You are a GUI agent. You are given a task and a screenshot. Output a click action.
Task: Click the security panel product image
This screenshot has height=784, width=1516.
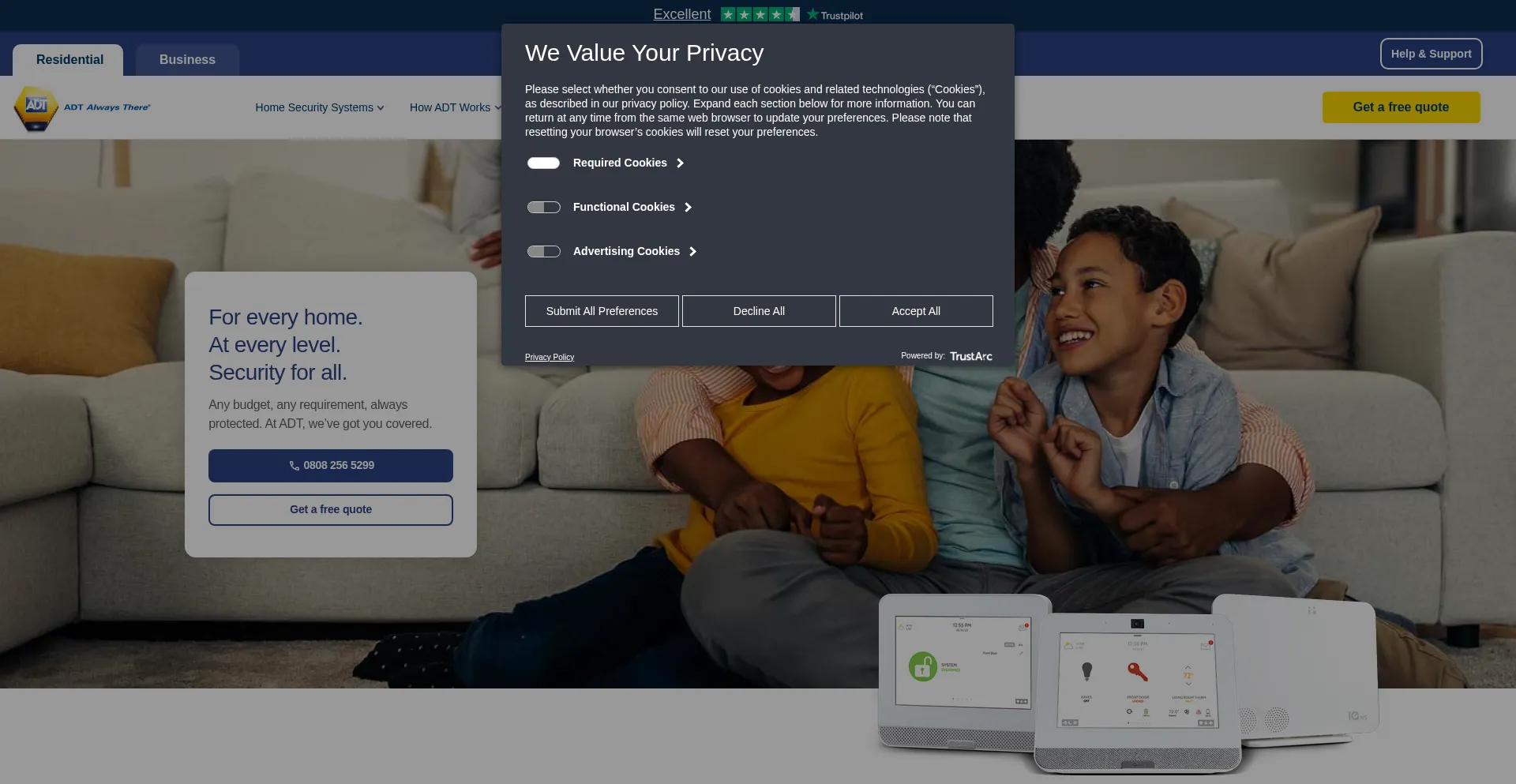(1129, 682)
